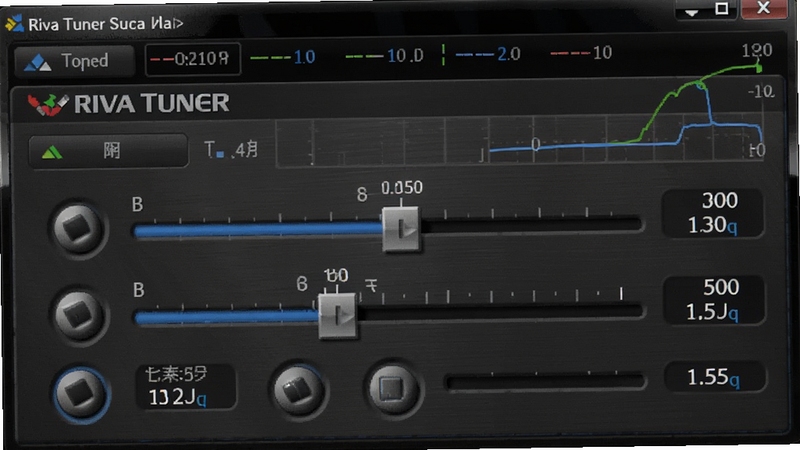Click the blue 2.0 legend entry
This screenshot has height=450, width=800.
click(488, 54)
